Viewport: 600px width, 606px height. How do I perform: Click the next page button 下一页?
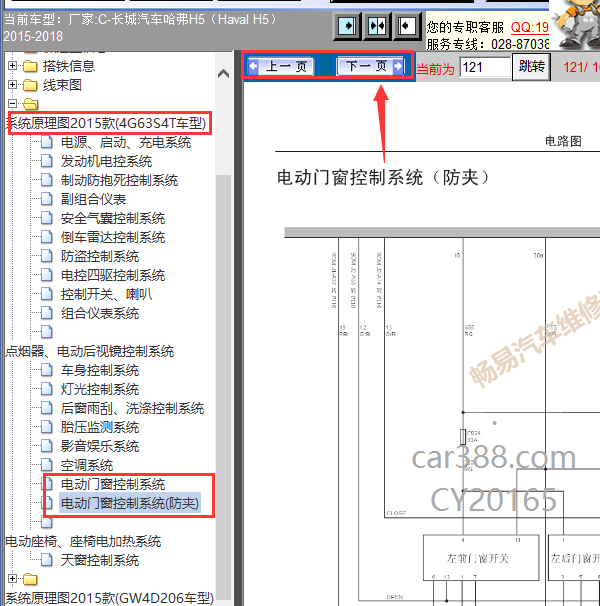370,66
